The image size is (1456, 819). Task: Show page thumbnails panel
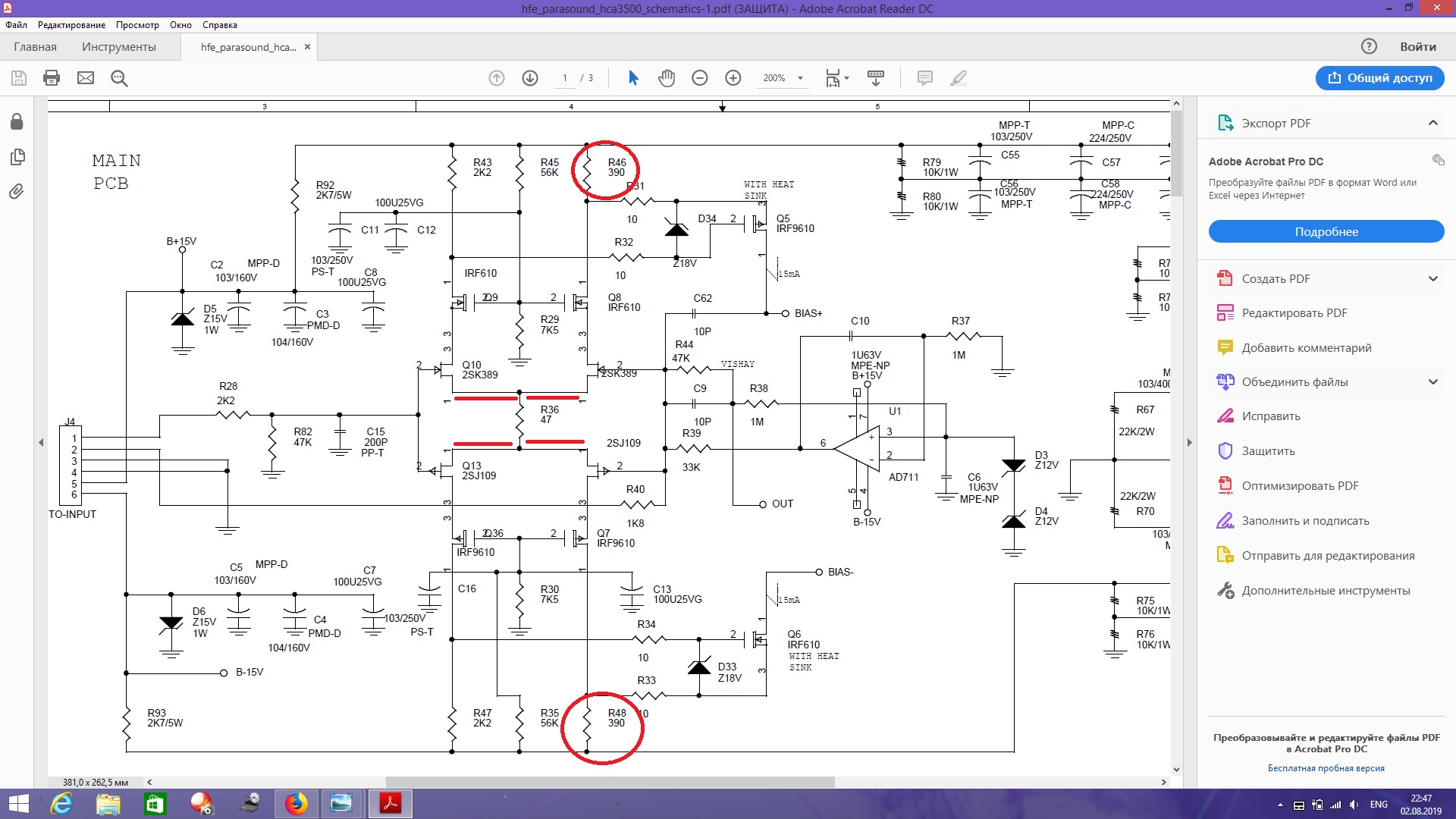tap(17, 157)
